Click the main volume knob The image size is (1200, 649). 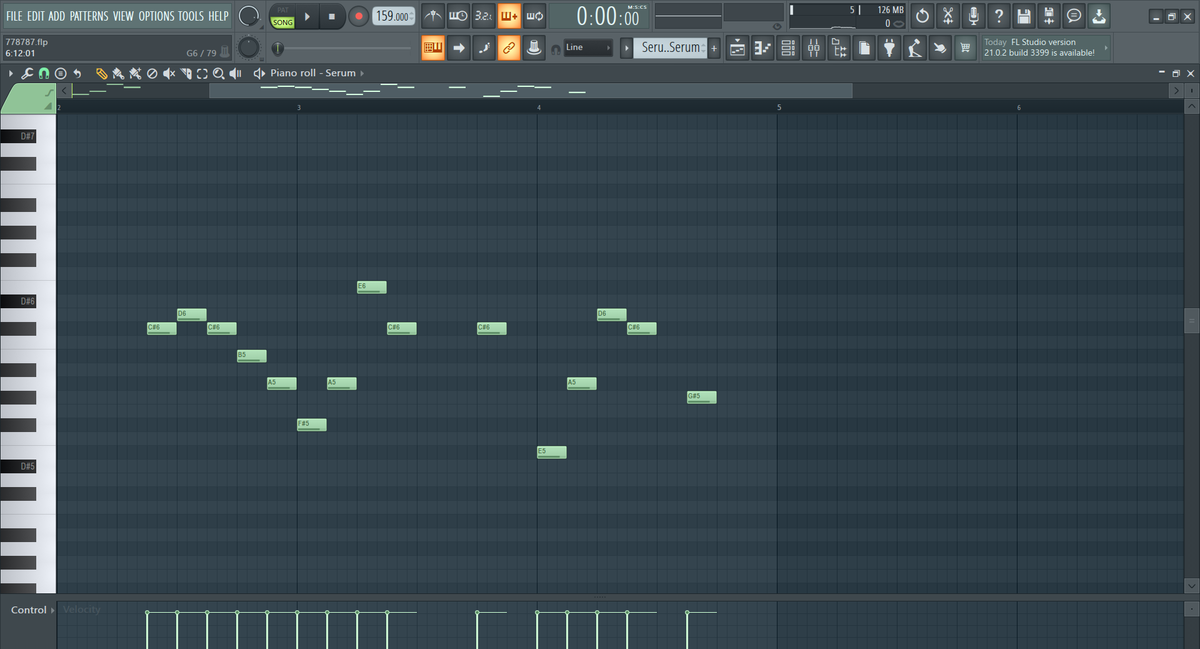click(250, 16)
